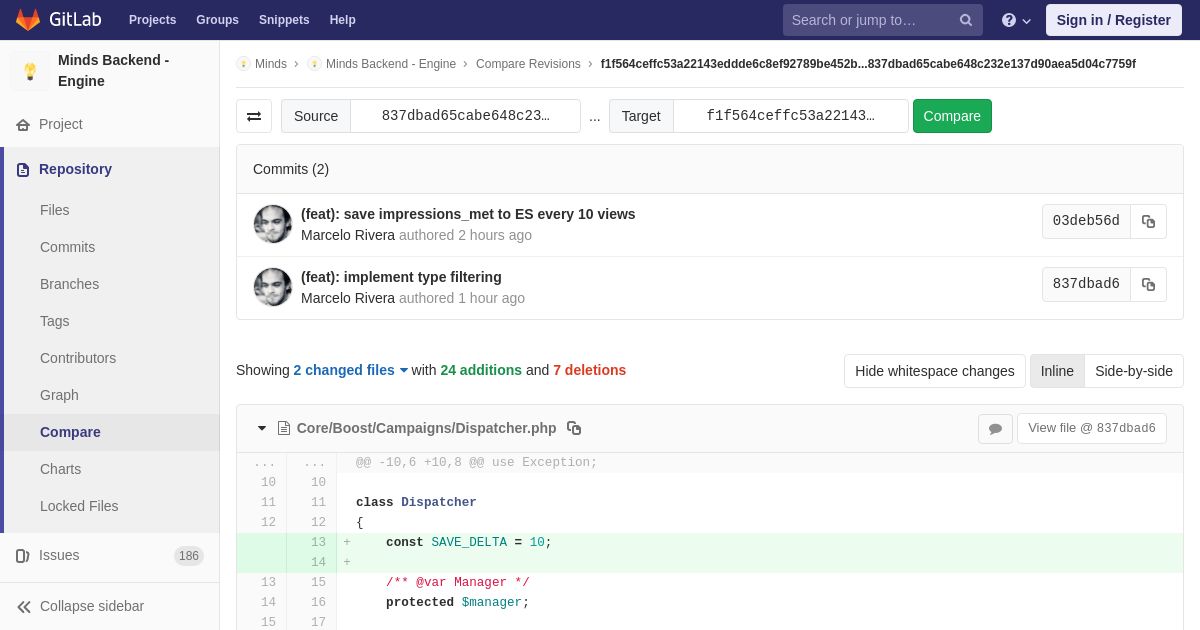The width and height of the screenshot is (1200, 630).
Task: Click new line number 13 in diff
Action: (318, 542)
